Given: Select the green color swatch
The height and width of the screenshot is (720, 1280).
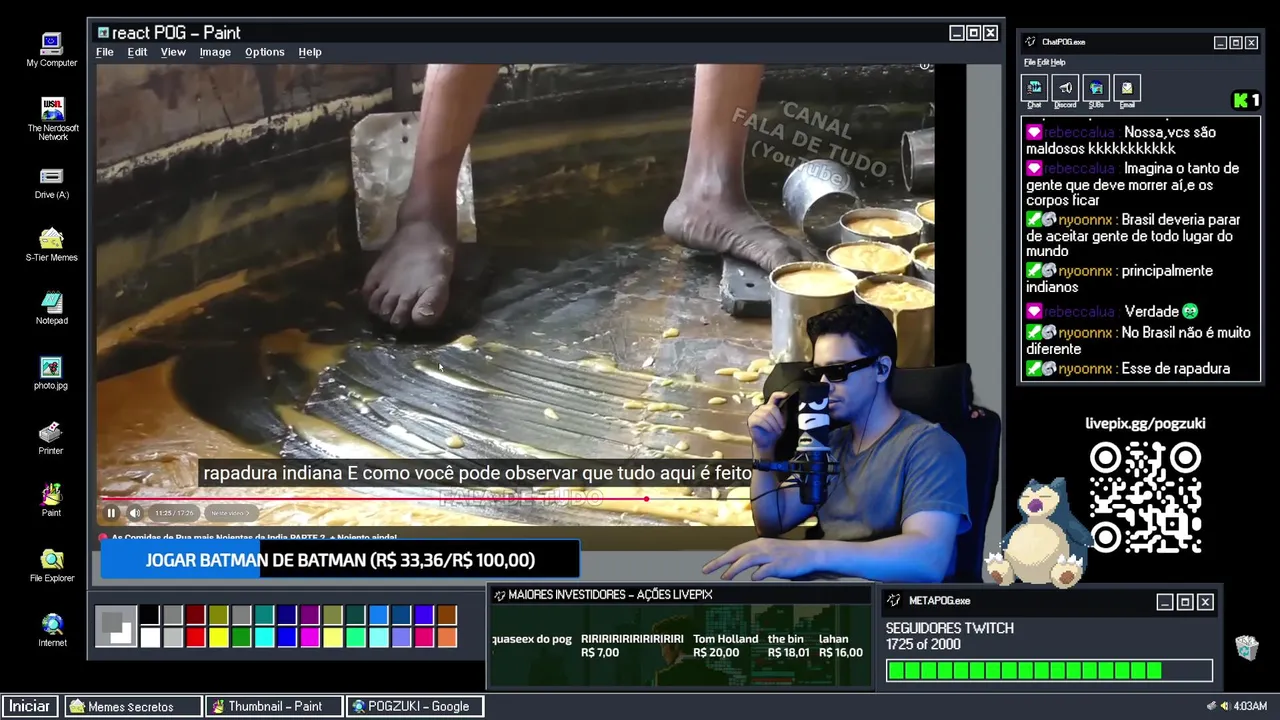Looking at the screenshot, I should point(241,637).
